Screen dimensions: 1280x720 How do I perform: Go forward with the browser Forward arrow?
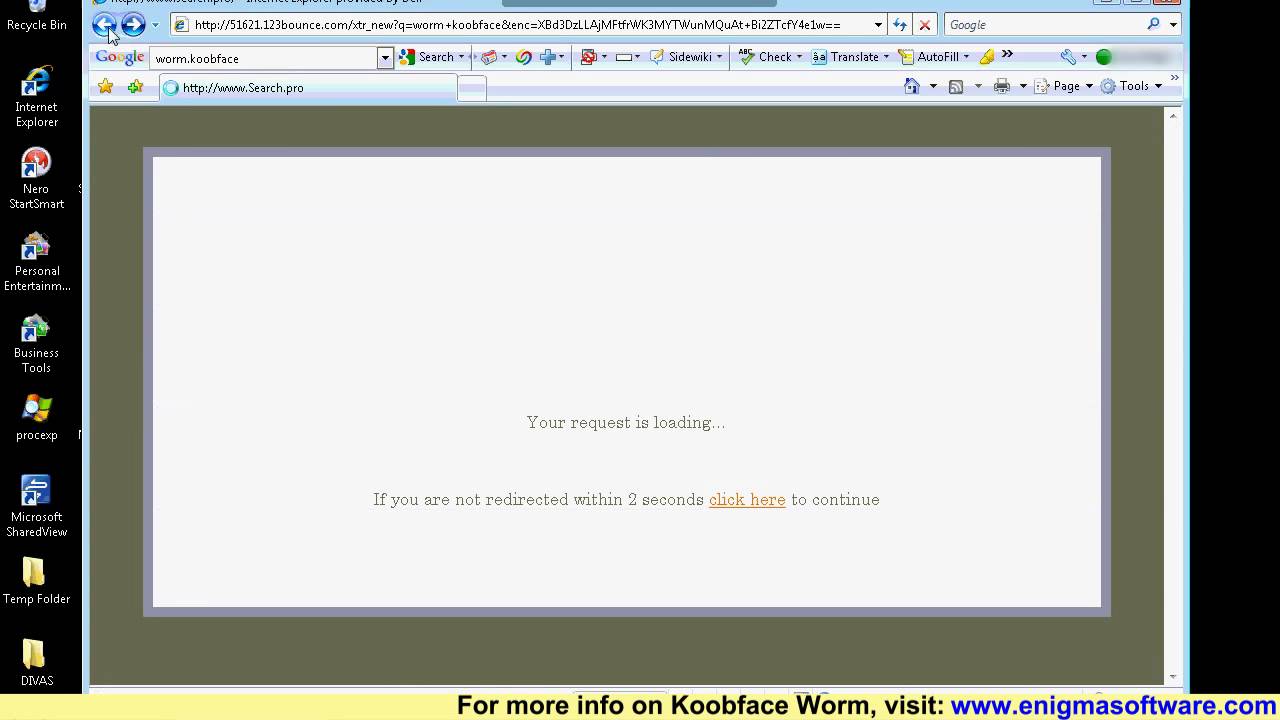pos(133,25)
